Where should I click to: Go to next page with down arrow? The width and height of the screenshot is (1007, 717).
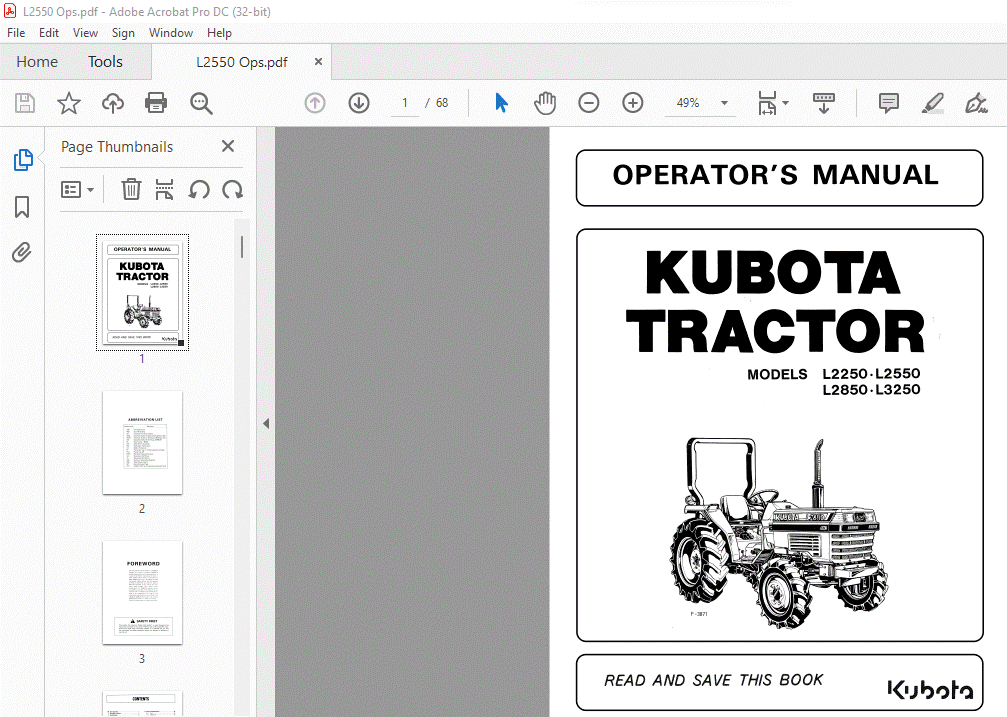coord(359,103)
